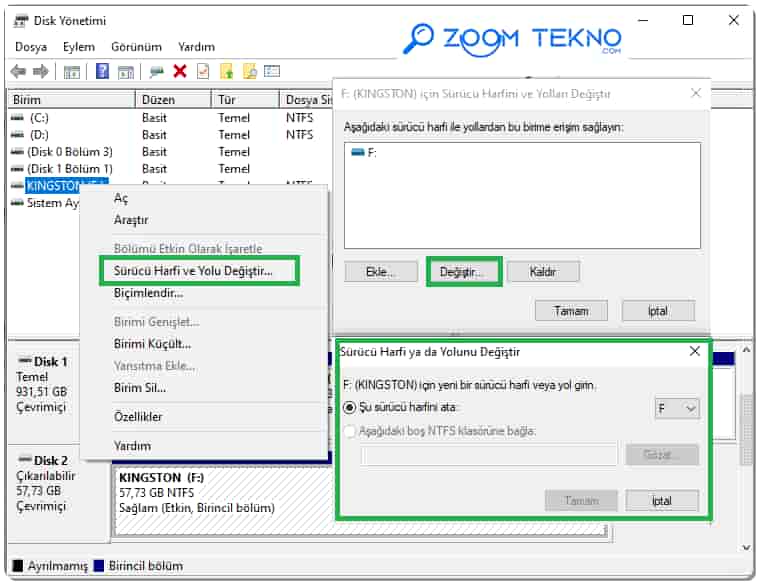Open the Görünüm menu
Image resolution: width=759 pixels, height=584 pixels.
coord(137,47)
